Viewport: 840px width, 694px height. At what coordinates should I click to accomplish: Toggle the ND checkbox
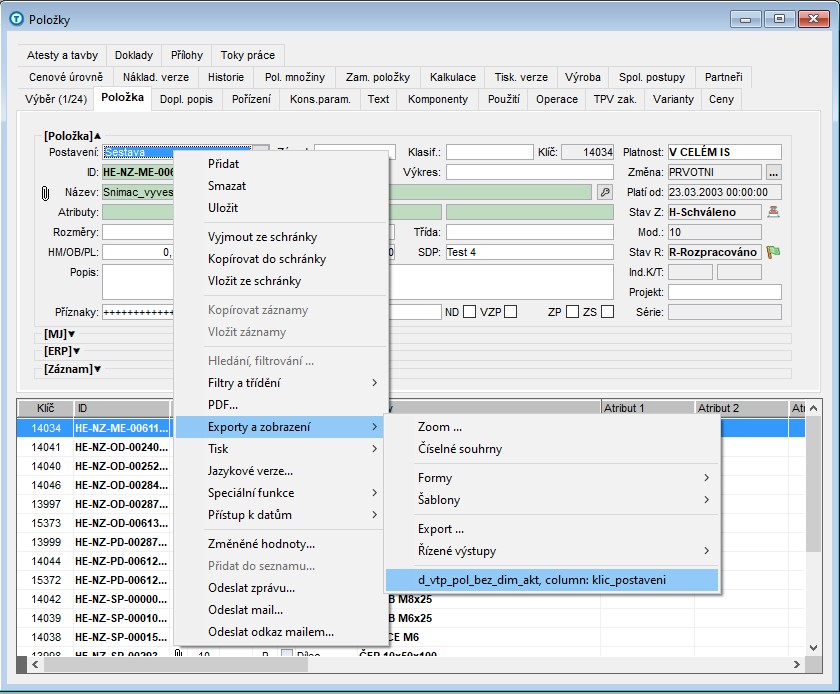[469, 311]
